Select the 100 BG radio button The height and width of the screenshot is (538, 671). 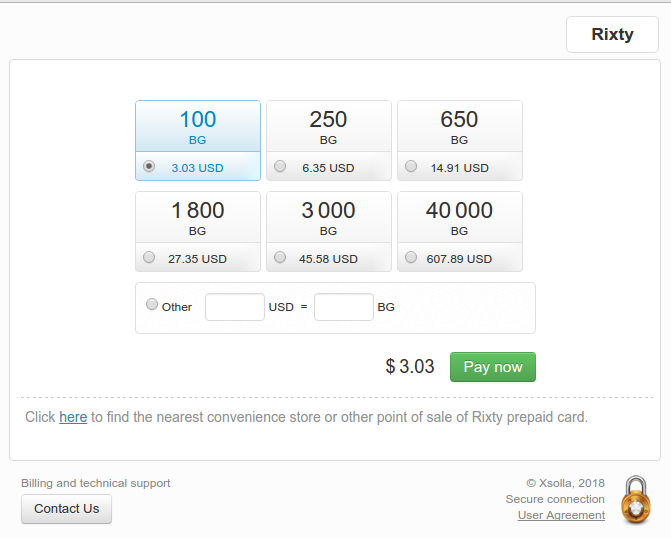[149, 166]
